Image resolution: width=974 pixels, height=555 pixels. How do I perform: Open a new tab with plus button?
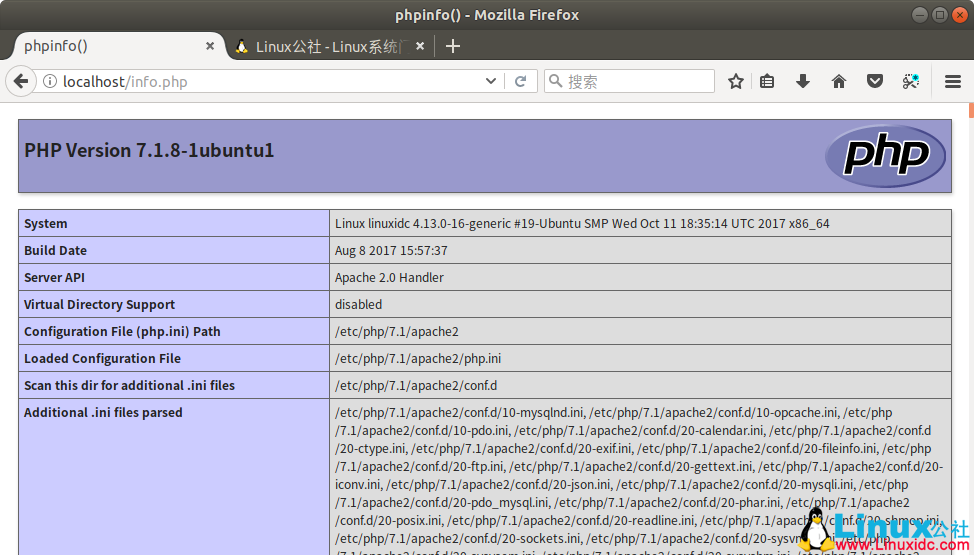(453, 46)
